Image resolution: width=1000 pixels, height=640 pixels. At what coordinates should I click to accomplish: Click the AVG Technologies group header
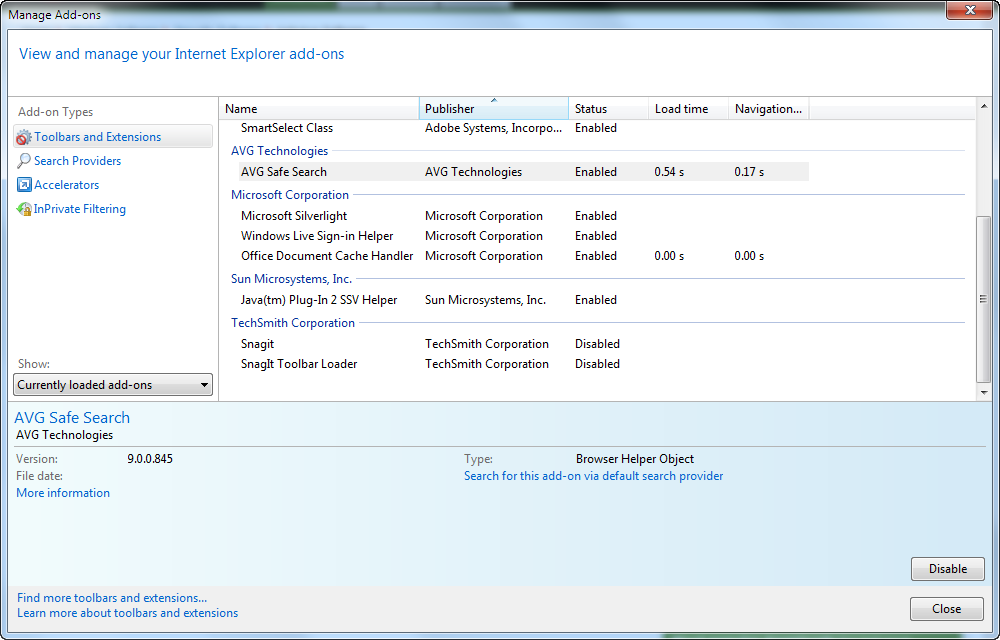pos(279,150)
